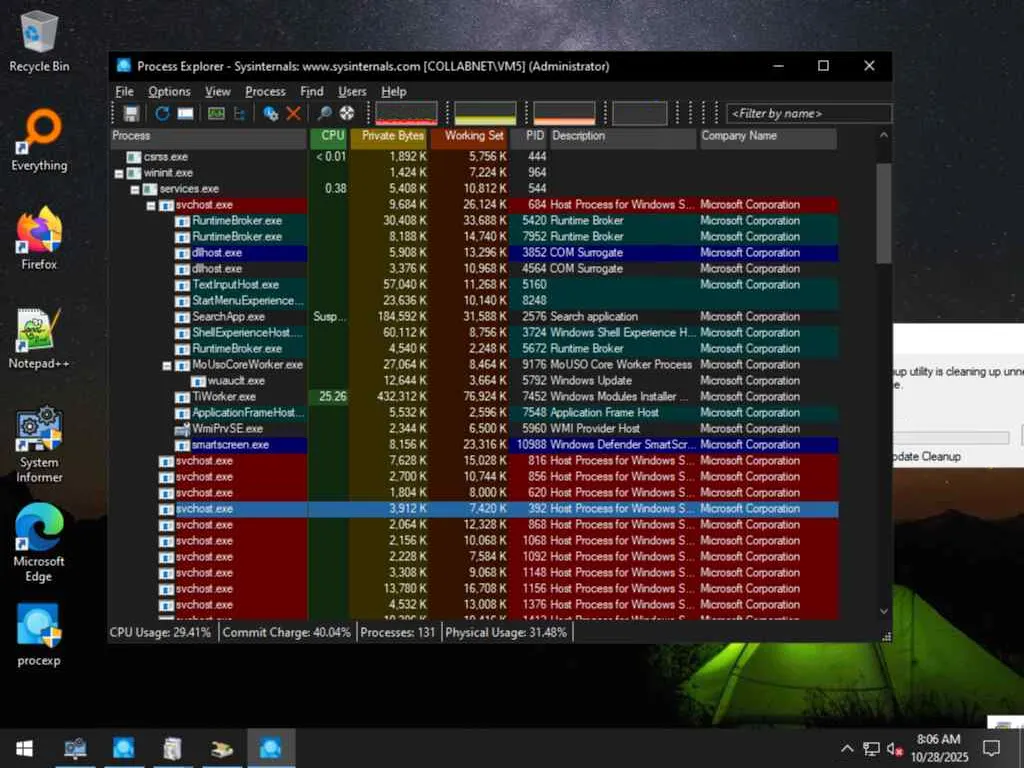The width and height of the screenshot is (1024, 768).
Task: Select the dllhost.exe row with PID 3852
Action: point(474,253)
